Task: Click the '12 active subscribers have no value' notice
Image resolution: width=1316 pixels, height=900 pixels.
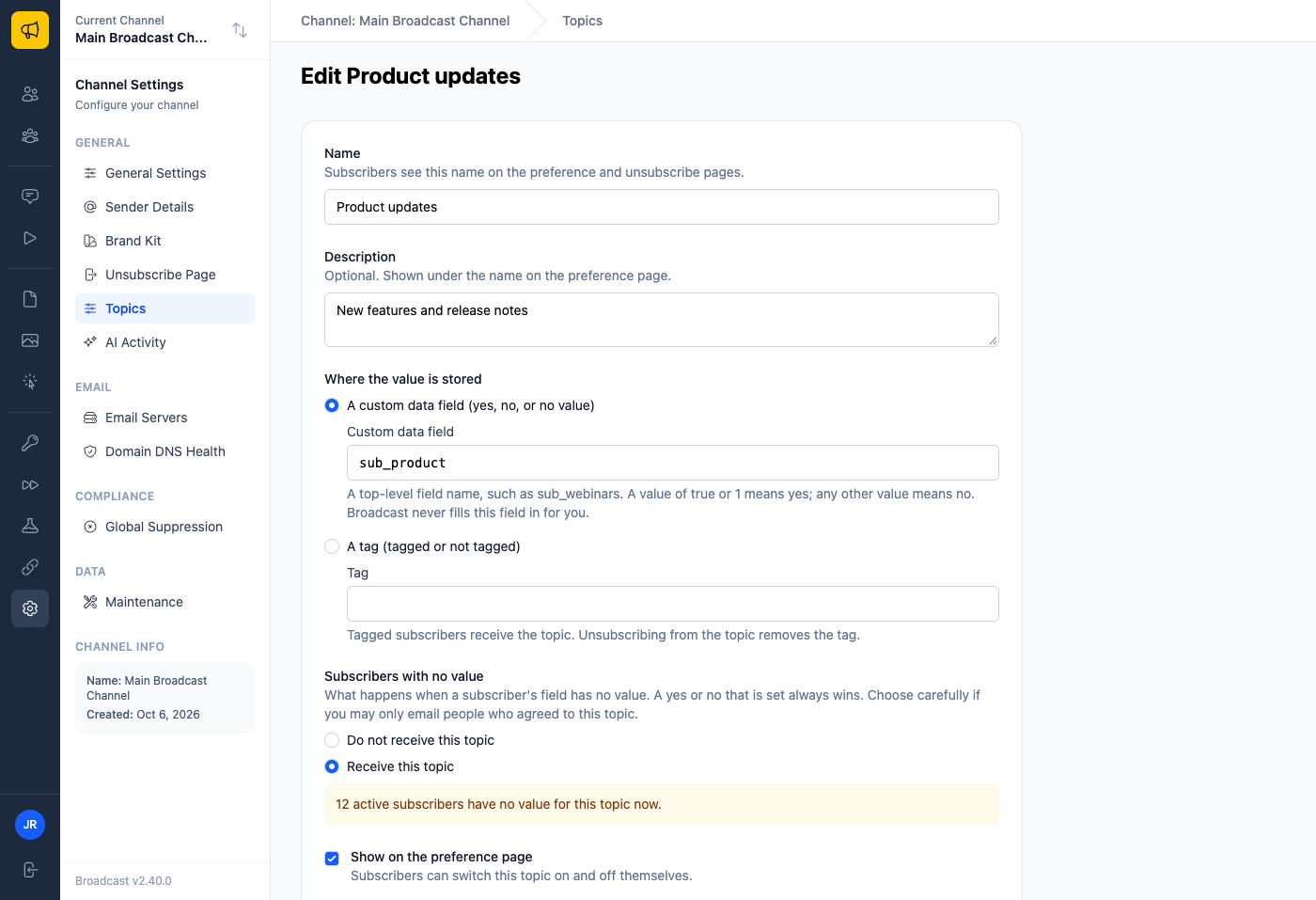Action: tap(662, 804)
